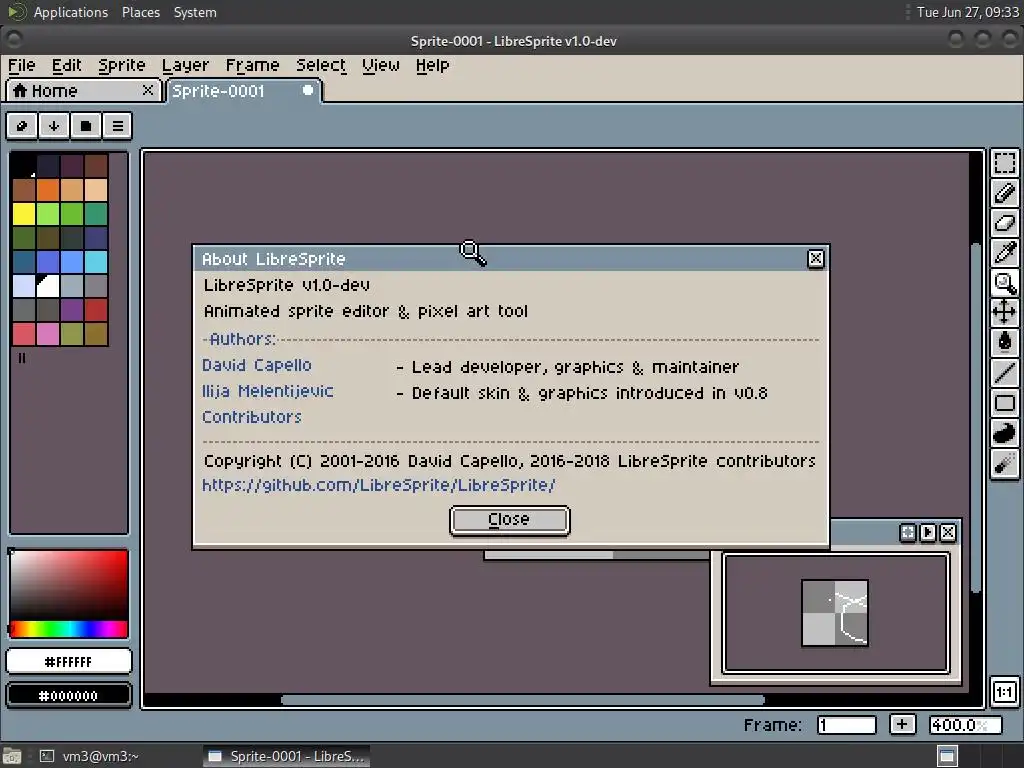Pick the purple palette swatch
Viewport: 1024px width, 768px height.
tap(72, 310)
